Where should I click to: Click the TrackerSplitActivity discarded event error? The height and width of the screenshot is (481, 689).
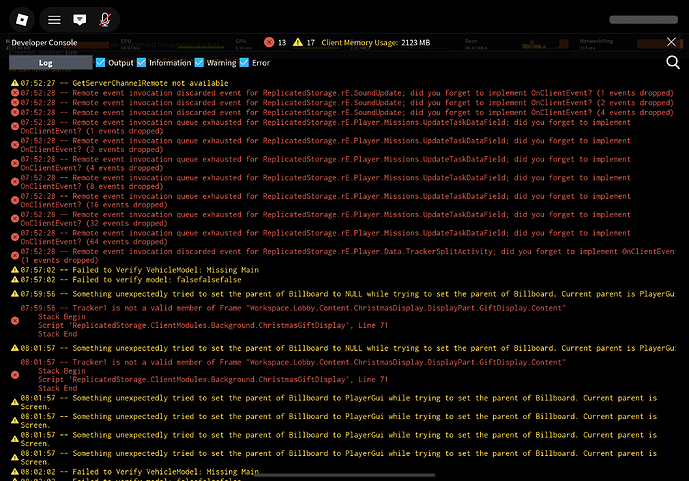[x=340, y=251]
